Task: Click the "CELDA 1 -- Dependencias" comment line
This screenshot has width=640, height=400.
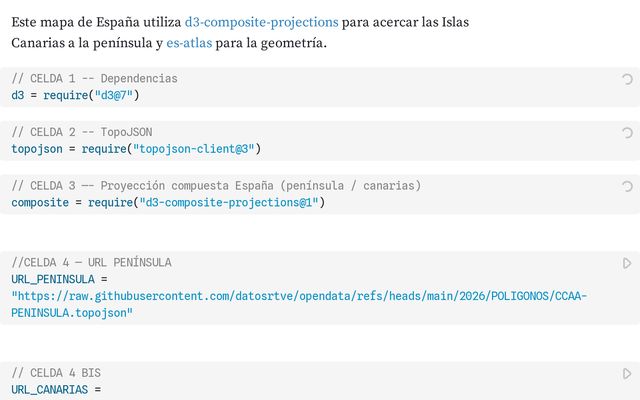Action: [94, 78]
